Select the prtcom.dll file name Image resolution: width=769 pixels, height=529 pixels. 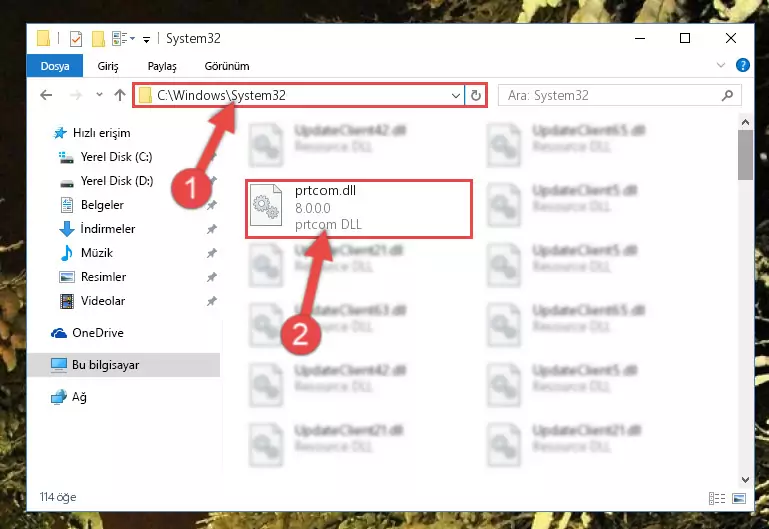point(325,191)
